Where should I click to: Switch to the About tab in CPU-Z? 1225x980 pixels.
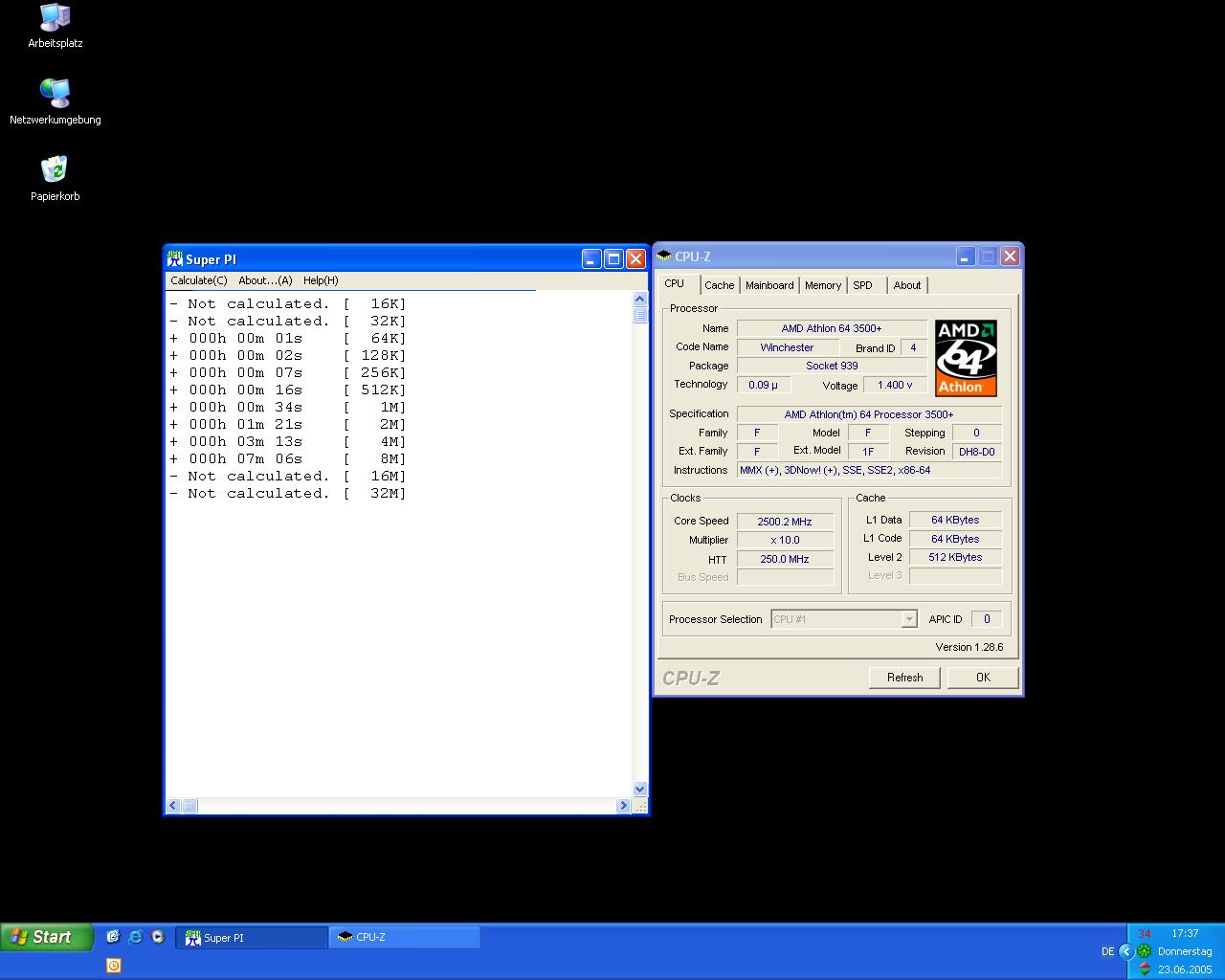tap(907, 285)
